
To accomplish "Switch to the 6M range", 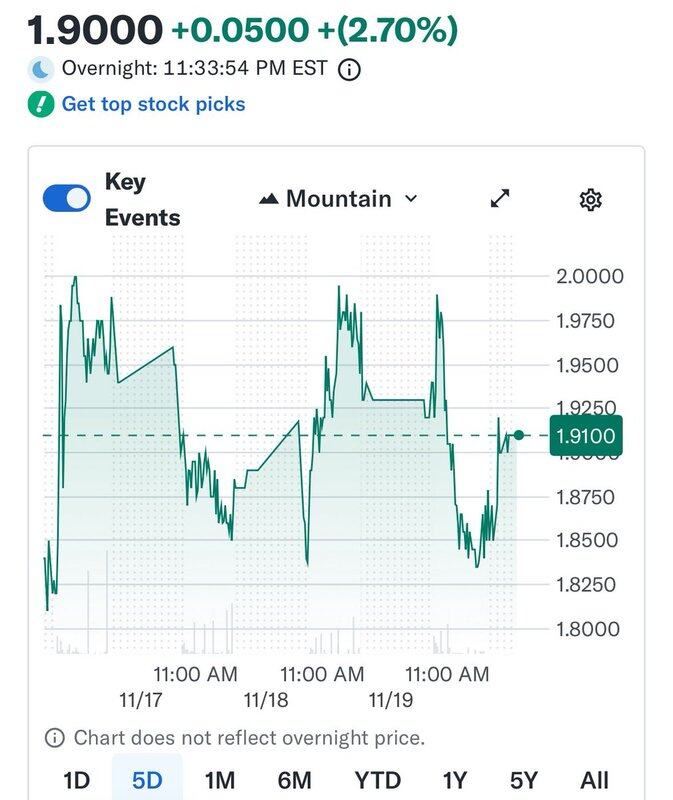I will (294, 780).
